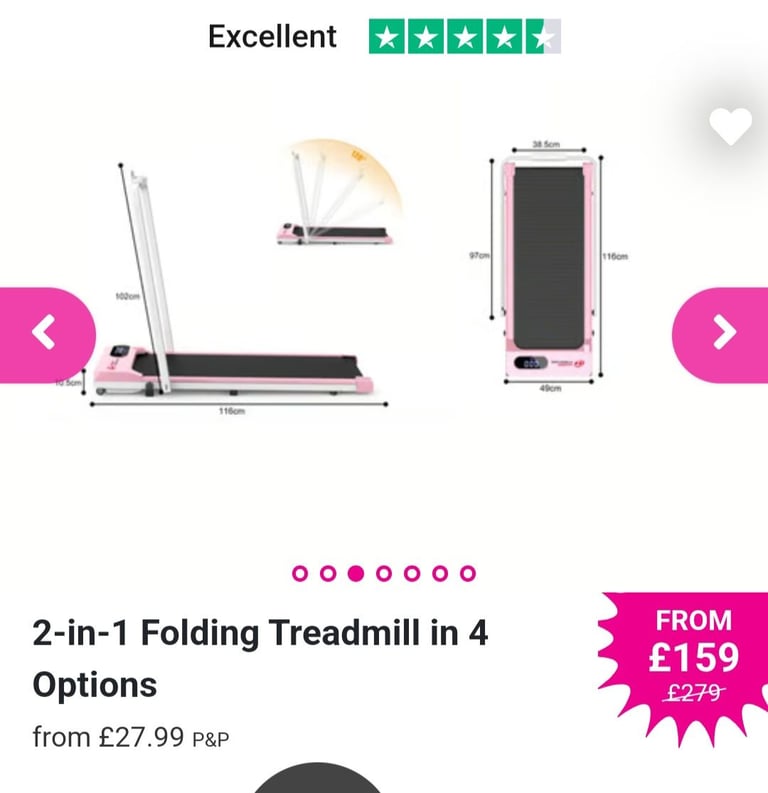Tap the dark circular button at bottom
Screen dimensions: 768x793
pyautogui.click(x=317, y=778)
